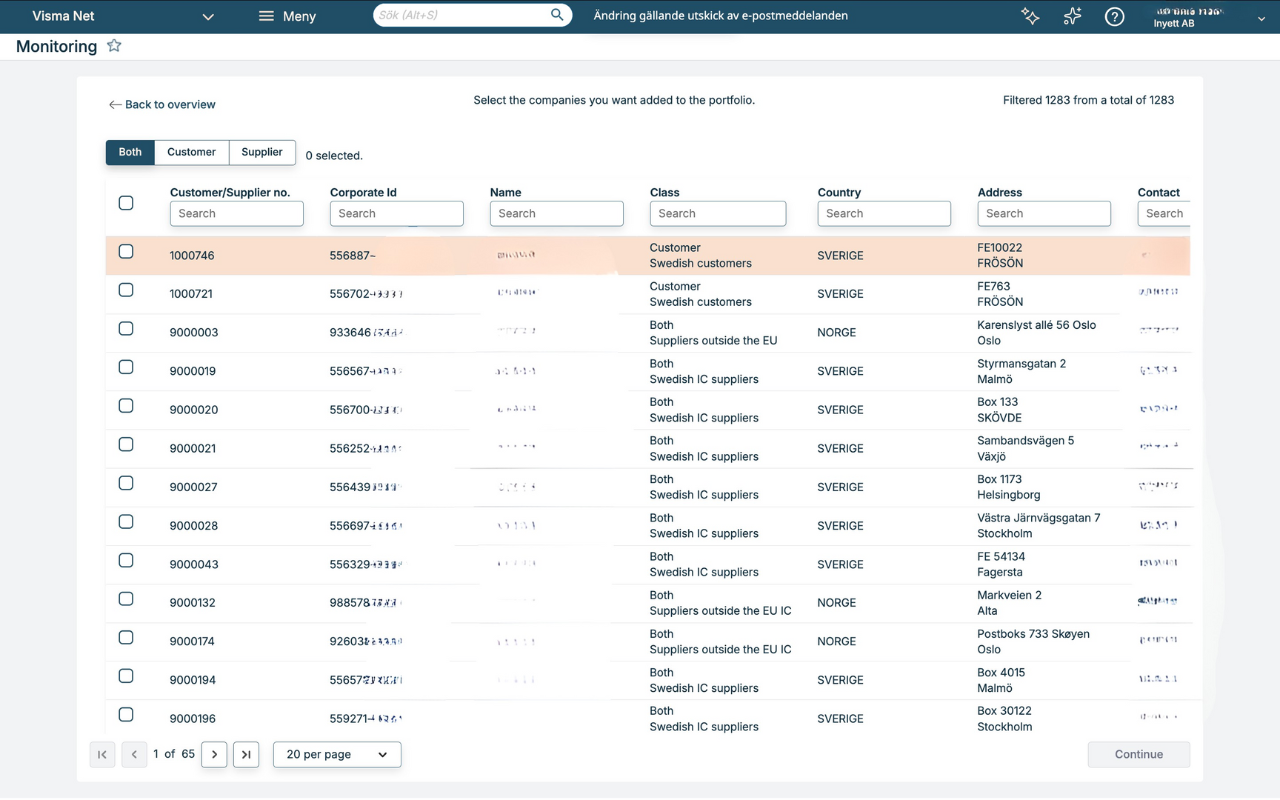Image resolution: width=1280 pixels, height=800 pixels.
Task: Switch to the Customer filter tab
Action: click(191, 152)
